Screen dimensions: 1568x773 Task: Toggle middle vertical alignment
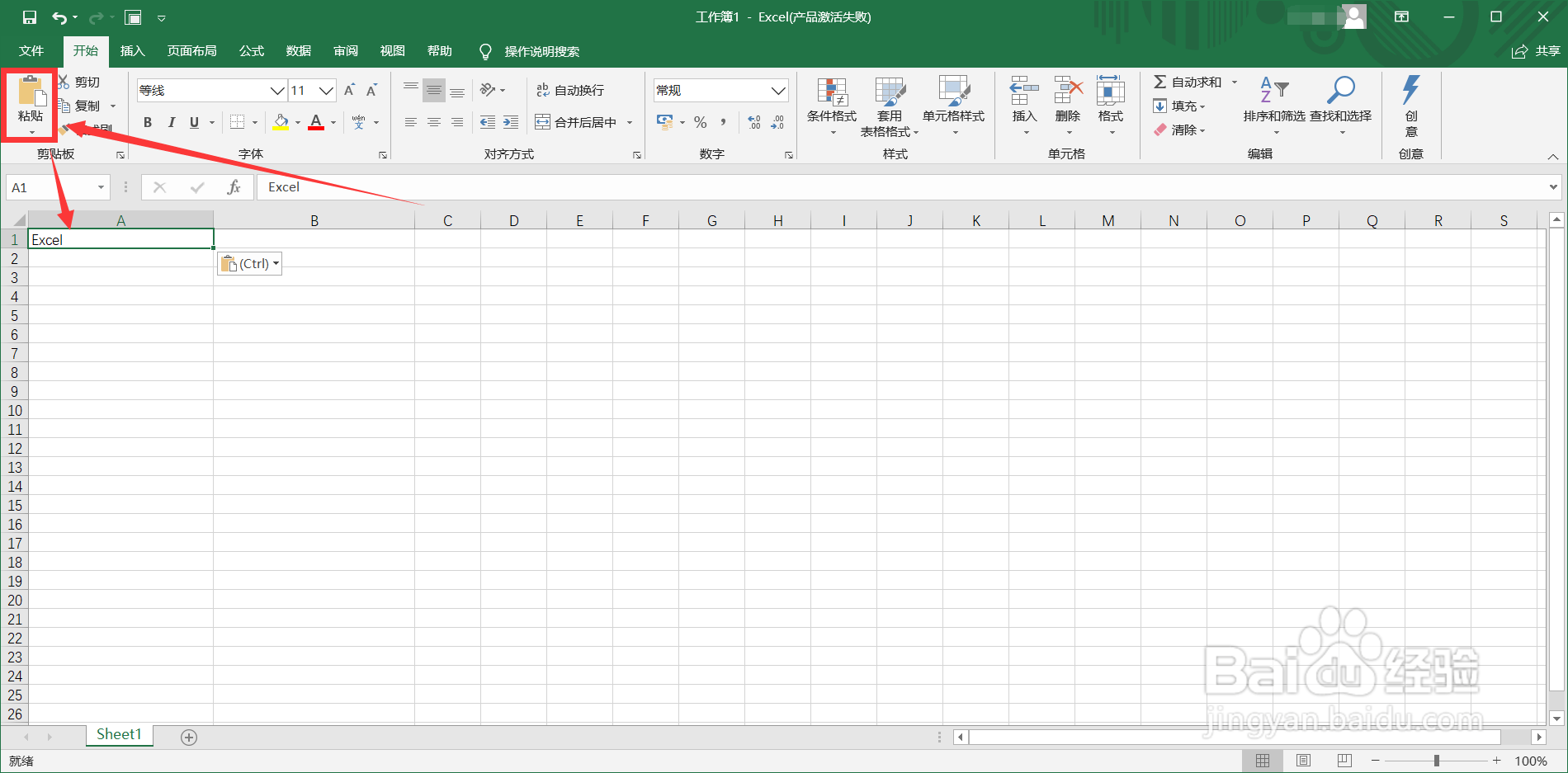[x=434, y=90]
